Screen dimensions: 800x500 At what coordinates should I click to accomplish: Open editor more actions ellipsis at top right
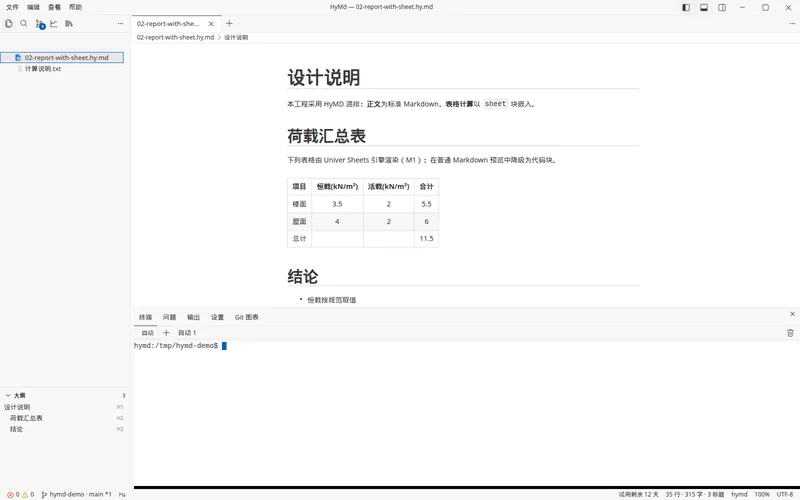[x=792, y=23]
